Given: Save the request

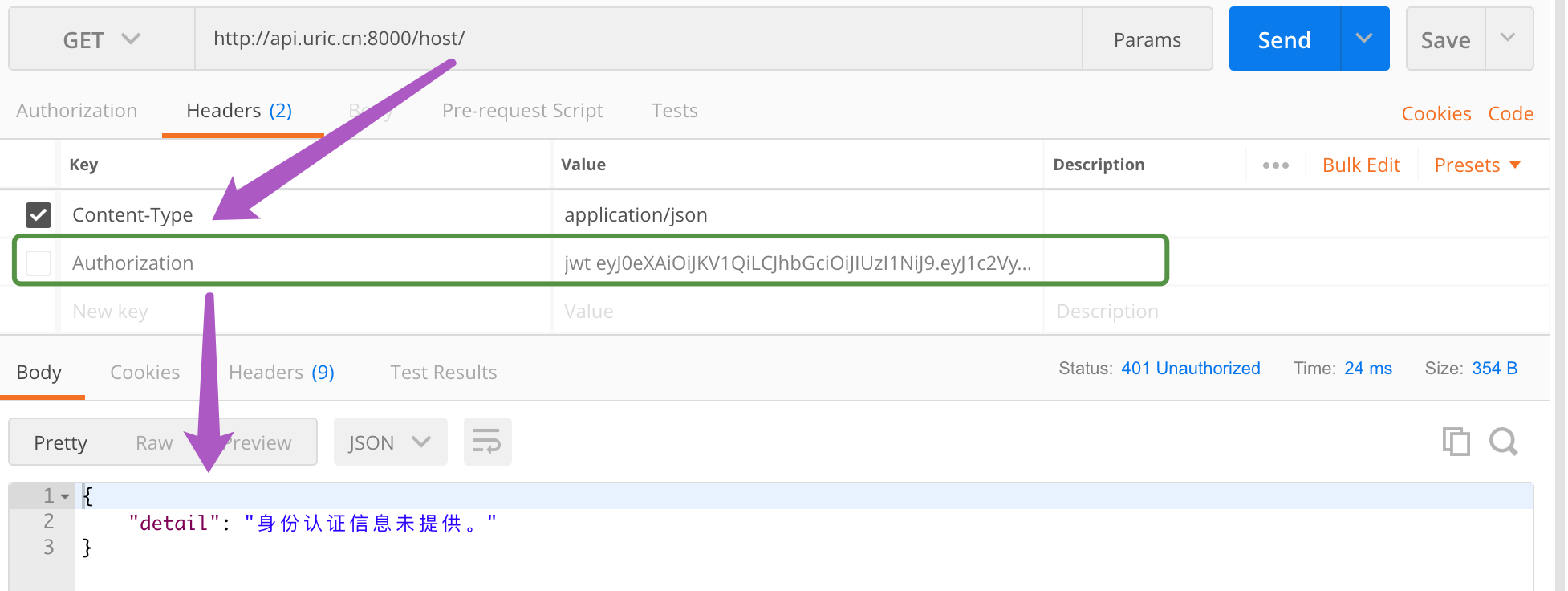Looking at the screenshot, I should pyautogui.click(x=1445, y=39).
